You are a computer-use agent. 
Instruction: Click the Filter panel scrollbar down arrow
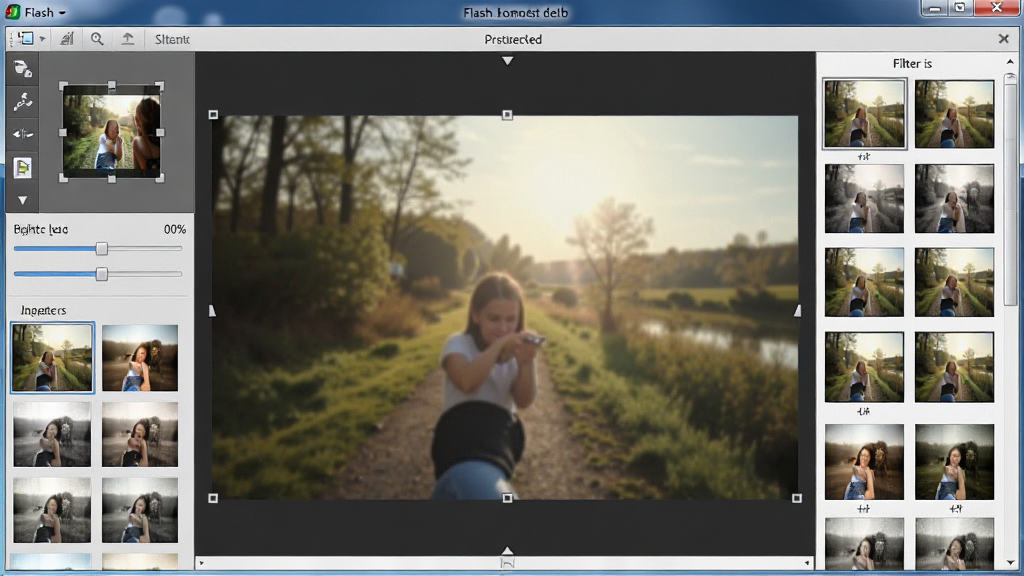point(1010,562)
